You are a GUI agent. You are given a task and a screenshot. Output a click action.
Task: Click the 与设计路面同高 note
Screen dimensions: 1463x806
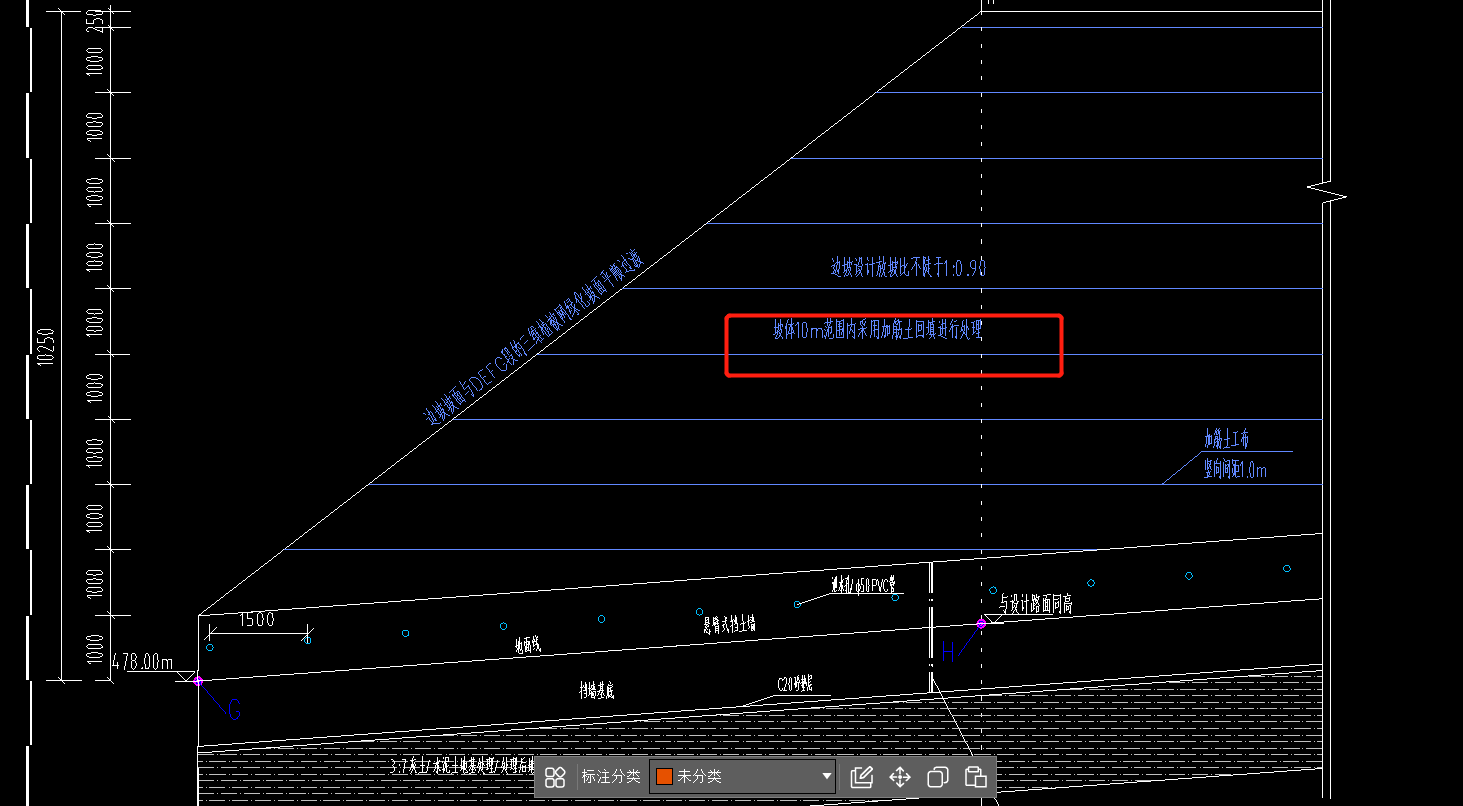click(x=1036, y=603)
